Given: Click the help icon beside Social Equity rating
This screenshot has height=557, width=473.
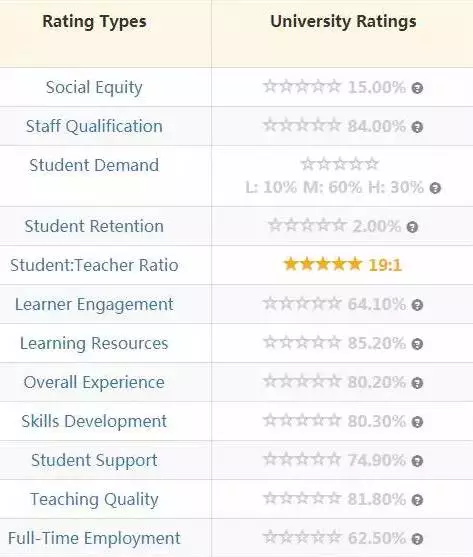Looking at the screenshot, I should click(417, 88).
